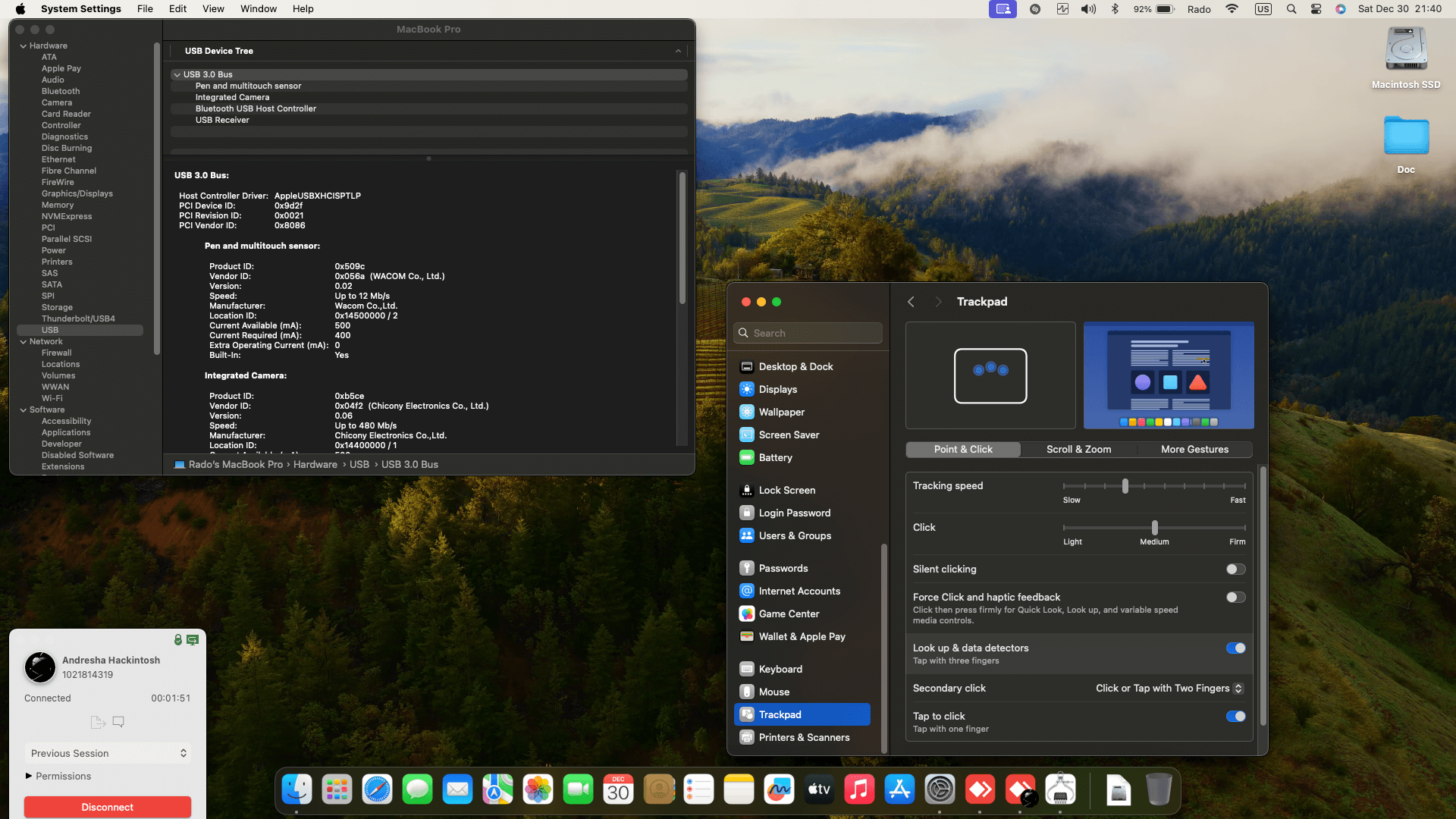The height and width of the screenshot is (819, 1456).
Task: Open the Music app in the Dock
Action: [x=859, y=790]
